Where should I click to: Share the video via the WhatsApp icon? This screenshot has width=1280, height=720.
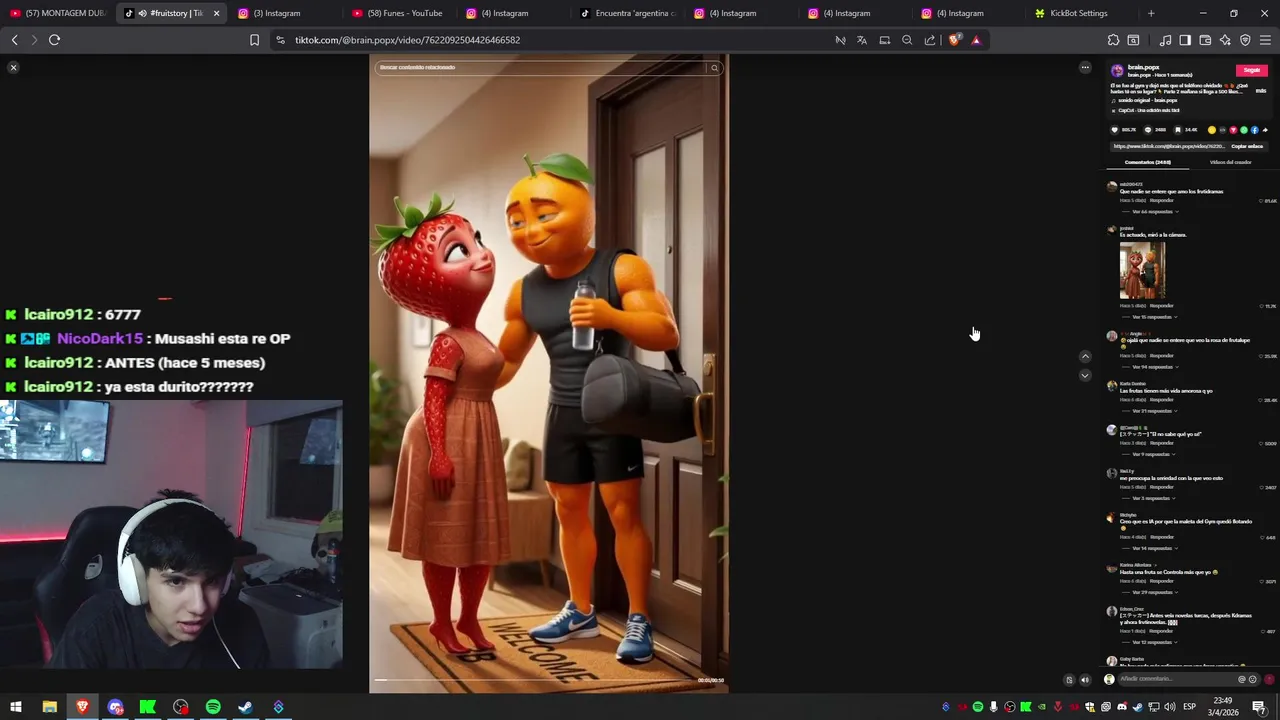click(x=1244, y=130)
